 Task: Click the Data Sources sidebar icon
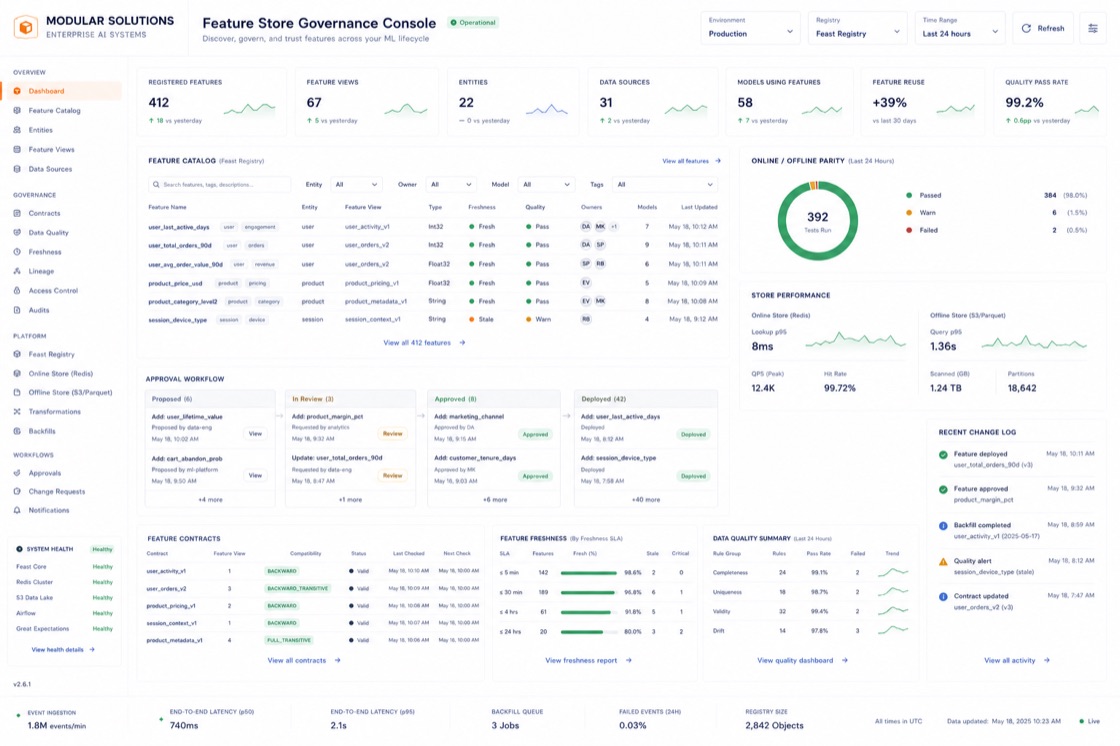[17, 169]
